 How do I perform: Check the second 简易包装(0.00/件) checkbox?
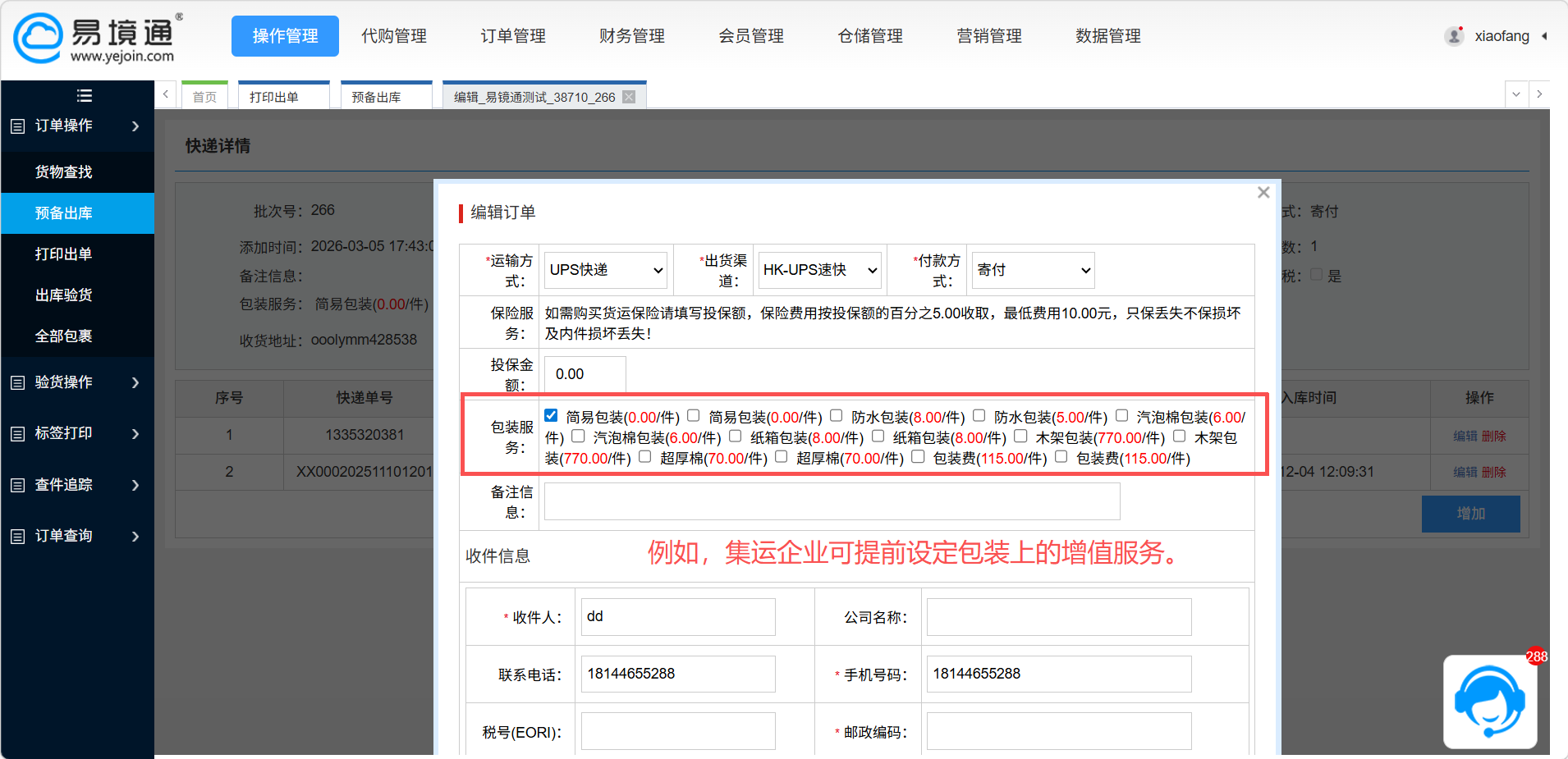point(694,415)
